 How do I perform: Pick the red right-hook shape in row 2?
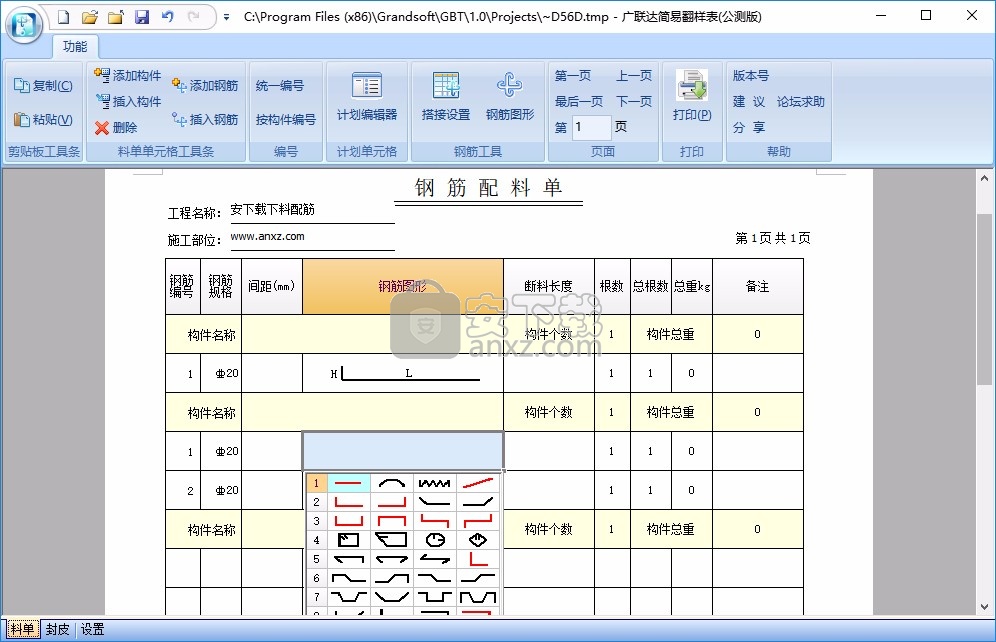(391, 502)
